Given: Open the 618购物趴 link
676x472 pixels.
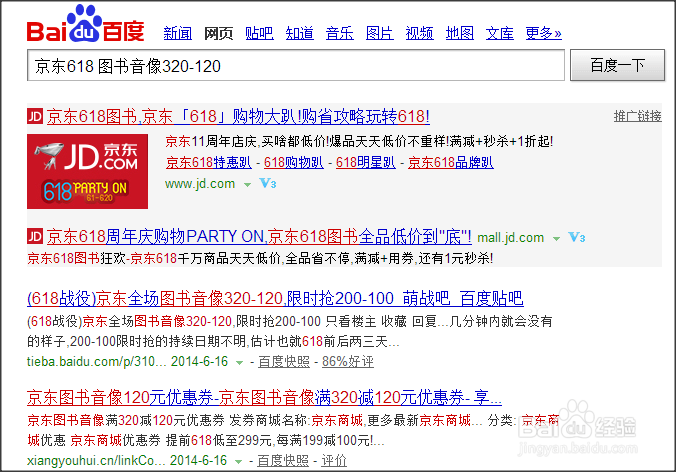Looking at the screenshot, I should (294, 163).
